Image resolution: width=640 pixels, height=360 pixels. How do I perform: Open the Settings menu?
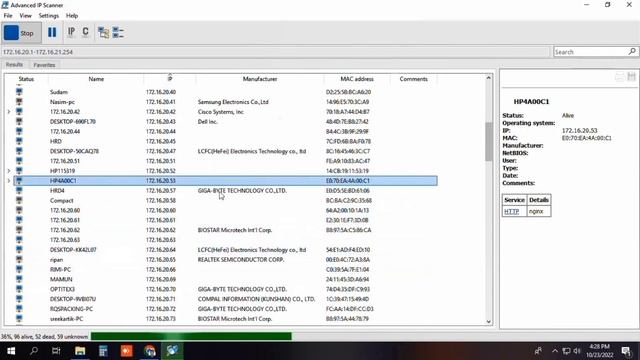(49, 16)
